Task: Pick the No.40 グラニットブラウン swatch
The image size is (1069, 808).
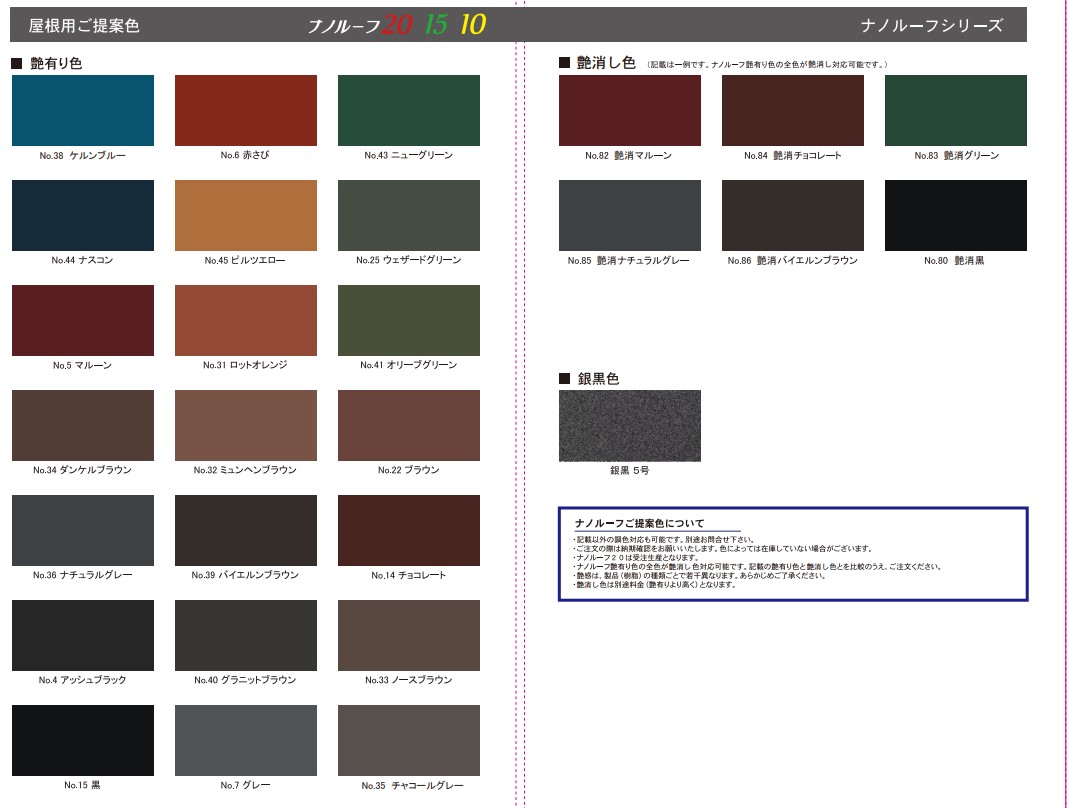Action: (246, 636)
